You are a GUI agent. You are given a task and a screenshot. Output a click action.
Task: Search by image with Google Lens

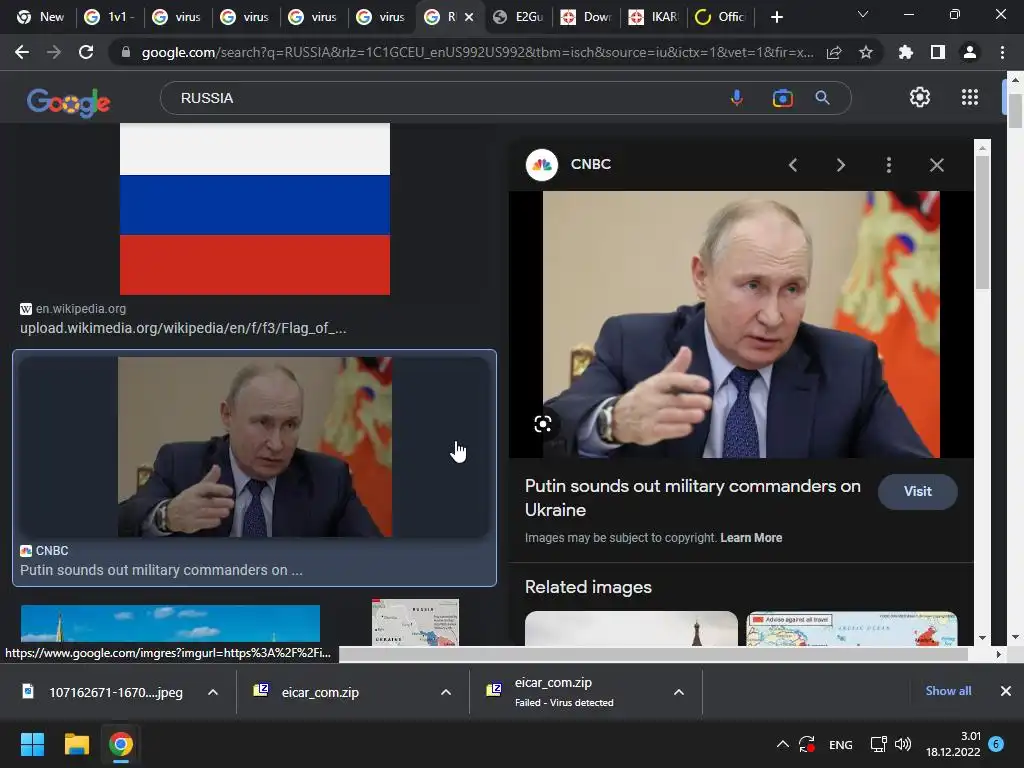click(782, 98)
